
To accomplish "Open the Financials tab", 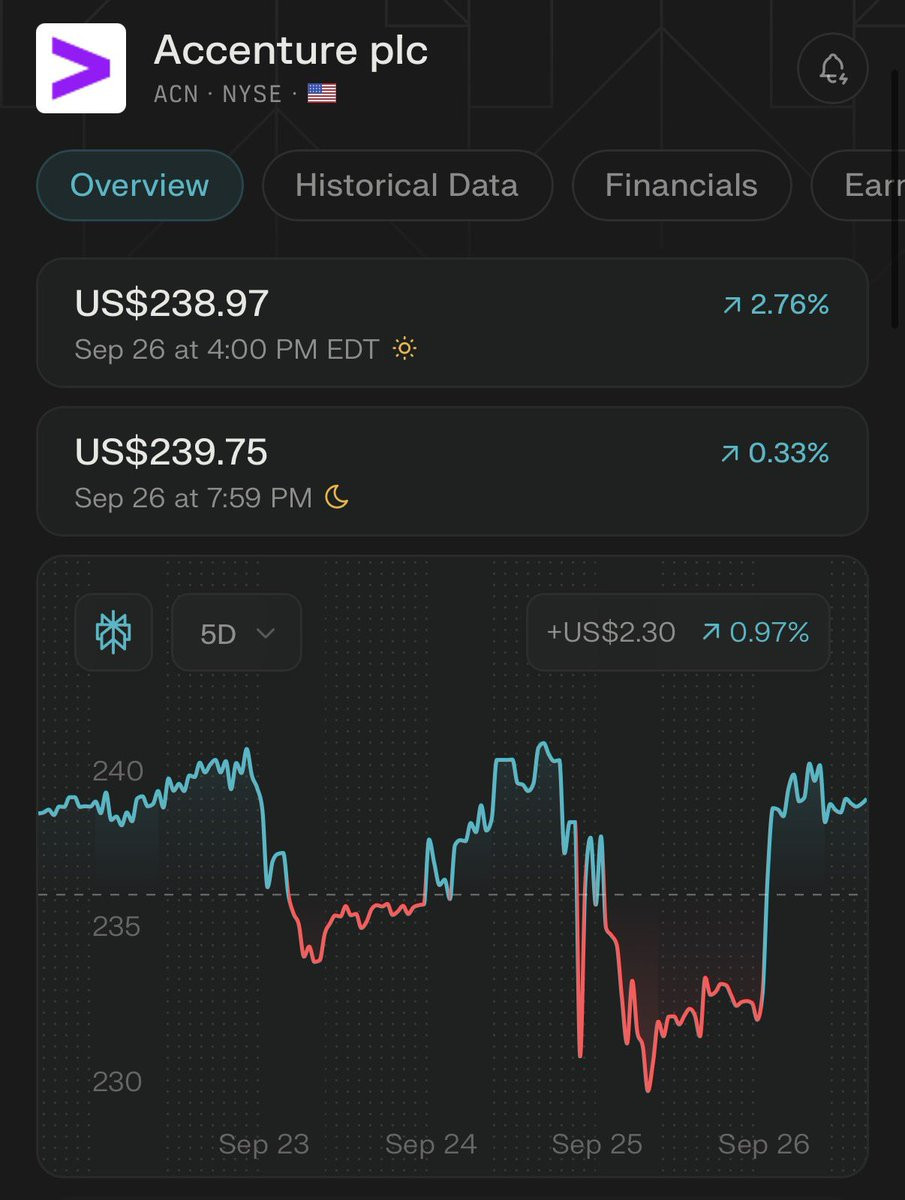I will pyautogui.click(x=681, y=185).
